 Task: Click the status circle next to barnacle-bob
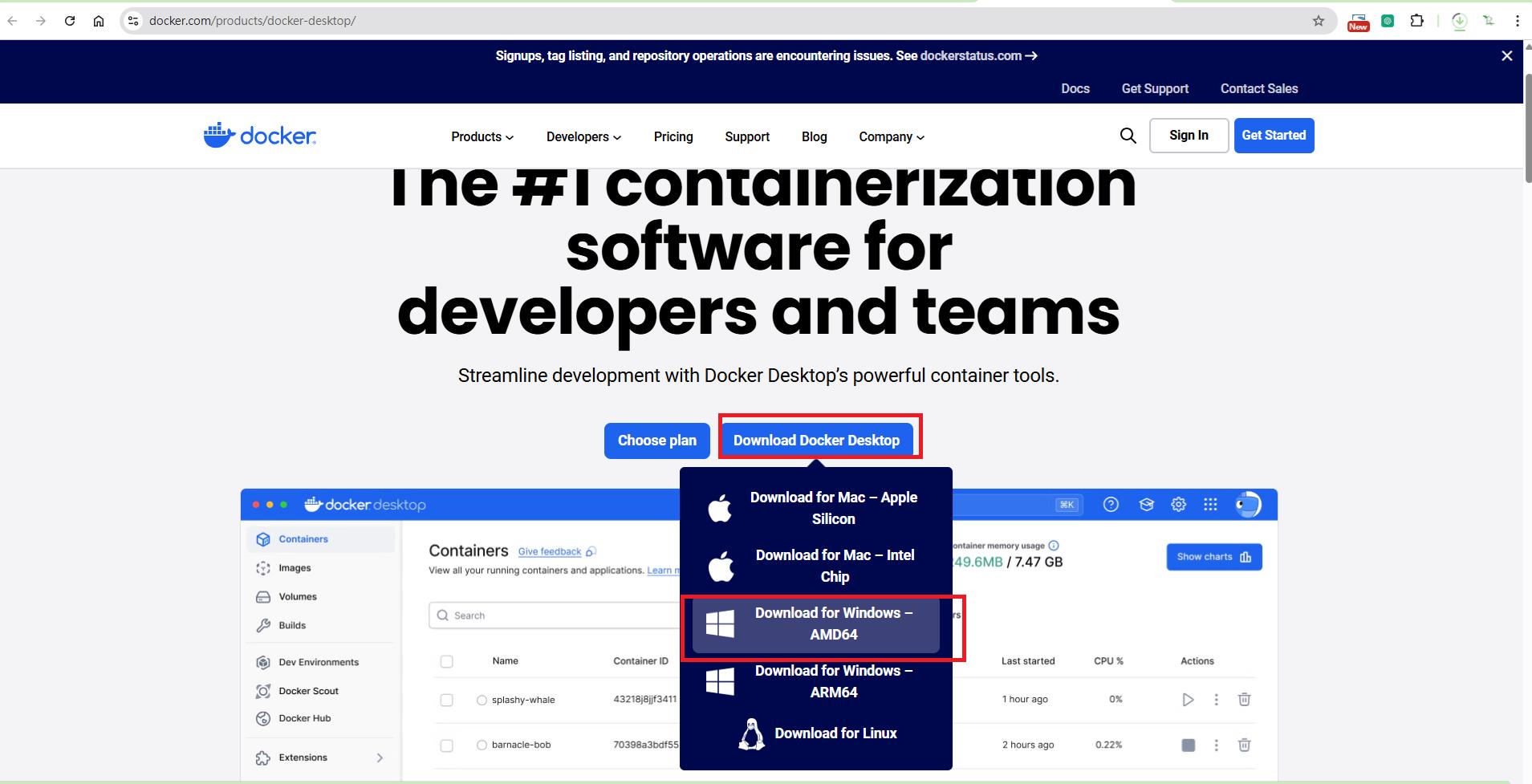(482, 745)
